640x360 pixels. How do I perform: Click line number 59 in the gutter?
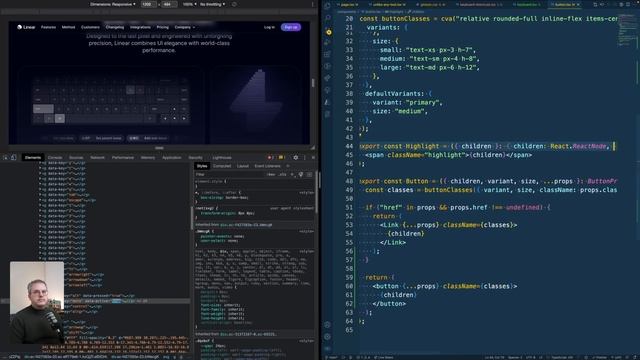tap(349, 278)
